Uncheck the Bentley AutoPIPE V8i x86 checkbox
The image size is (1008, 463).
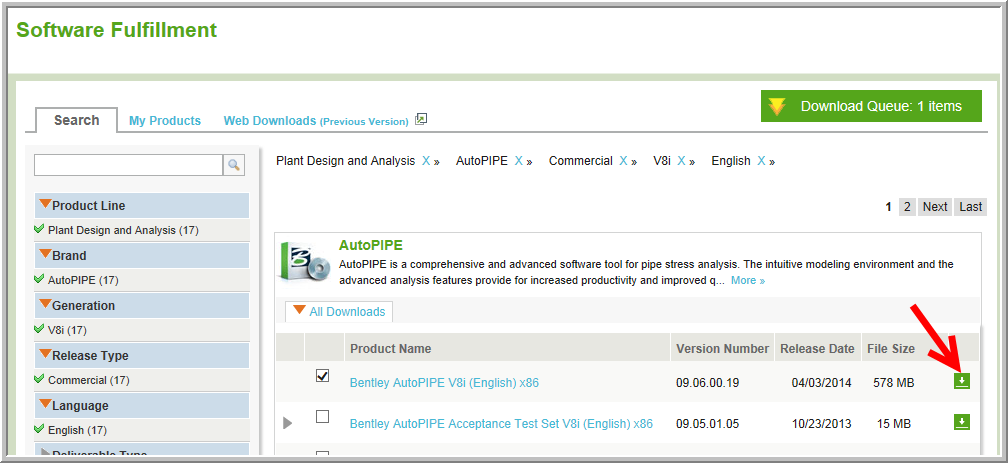click(323, 376)
